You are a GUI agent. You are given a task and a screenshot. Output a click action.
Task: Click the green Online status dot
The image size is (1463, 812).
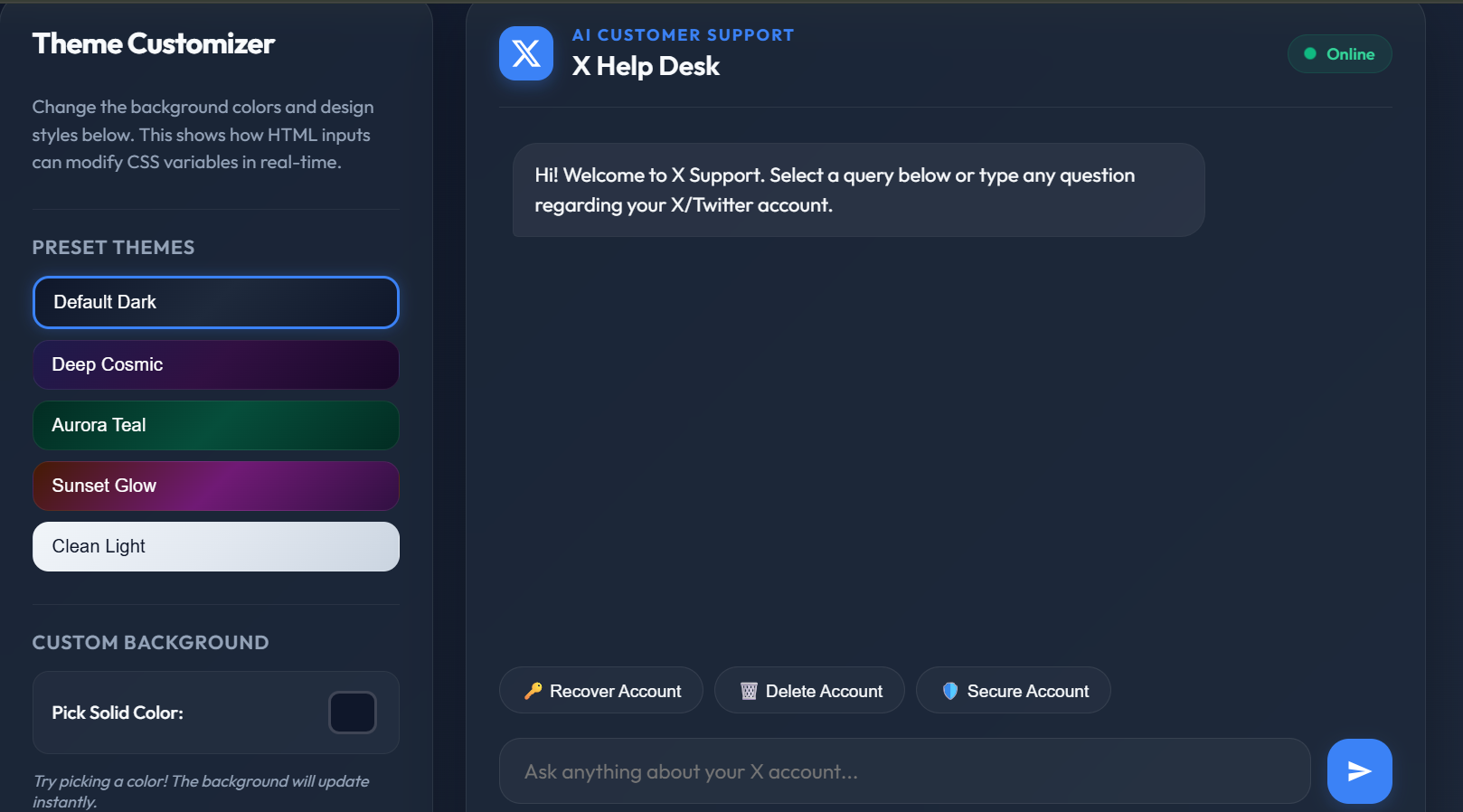[1309, 54]
